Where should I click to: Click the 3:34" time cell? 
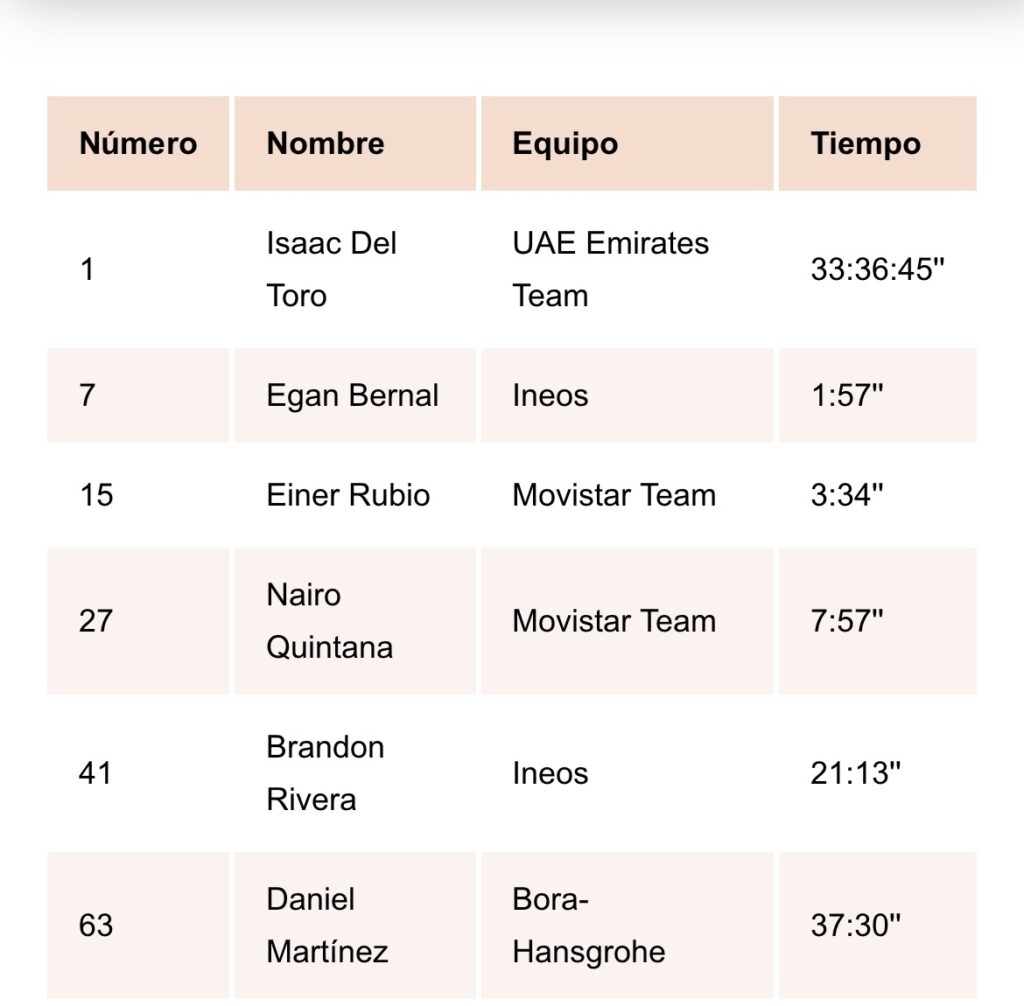tap(847, 496)
